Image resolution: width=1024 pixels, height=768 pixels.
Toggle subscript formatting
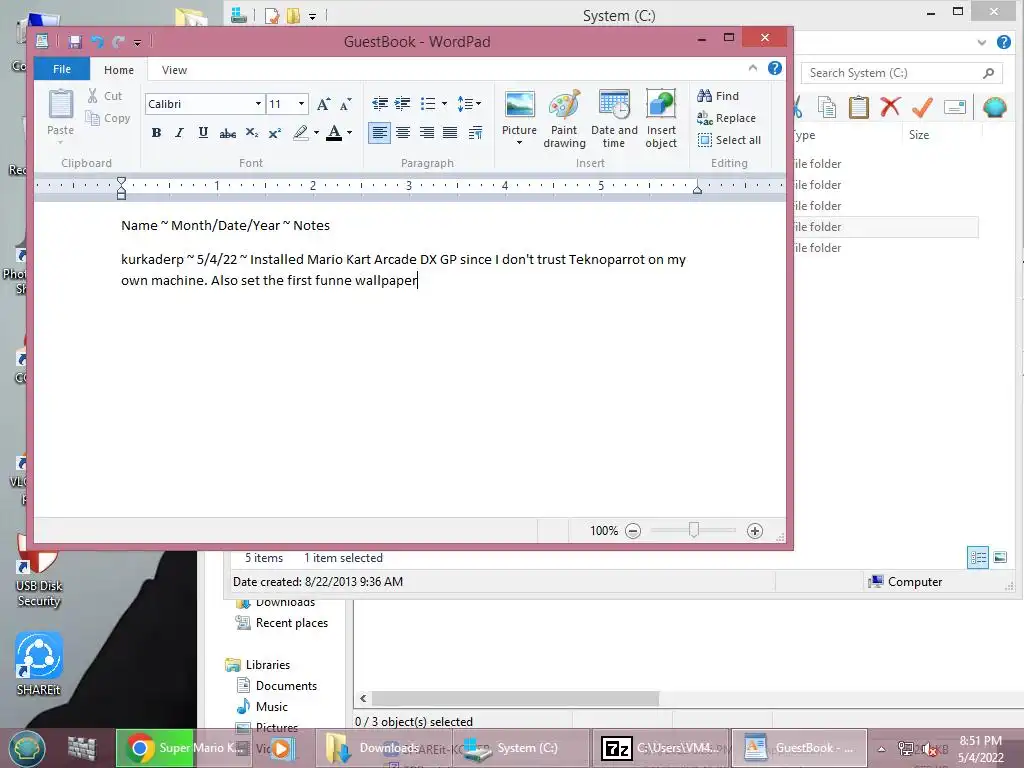(251, 133)
